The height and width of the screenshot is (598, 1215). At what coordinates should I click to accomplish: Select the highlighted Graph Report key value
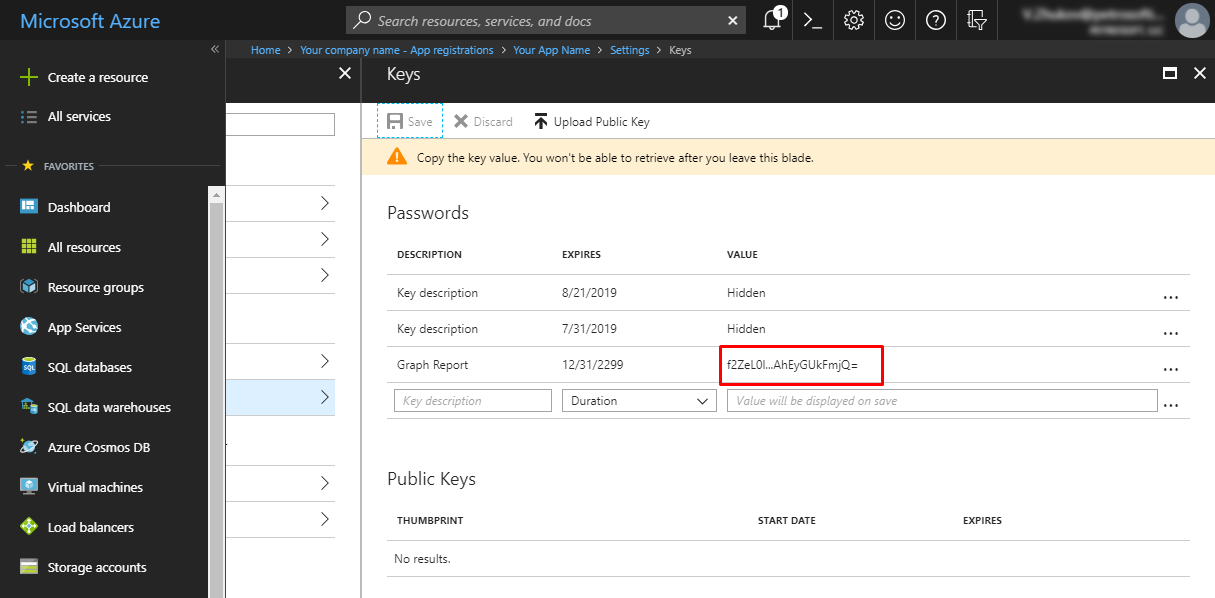[801, 365]
